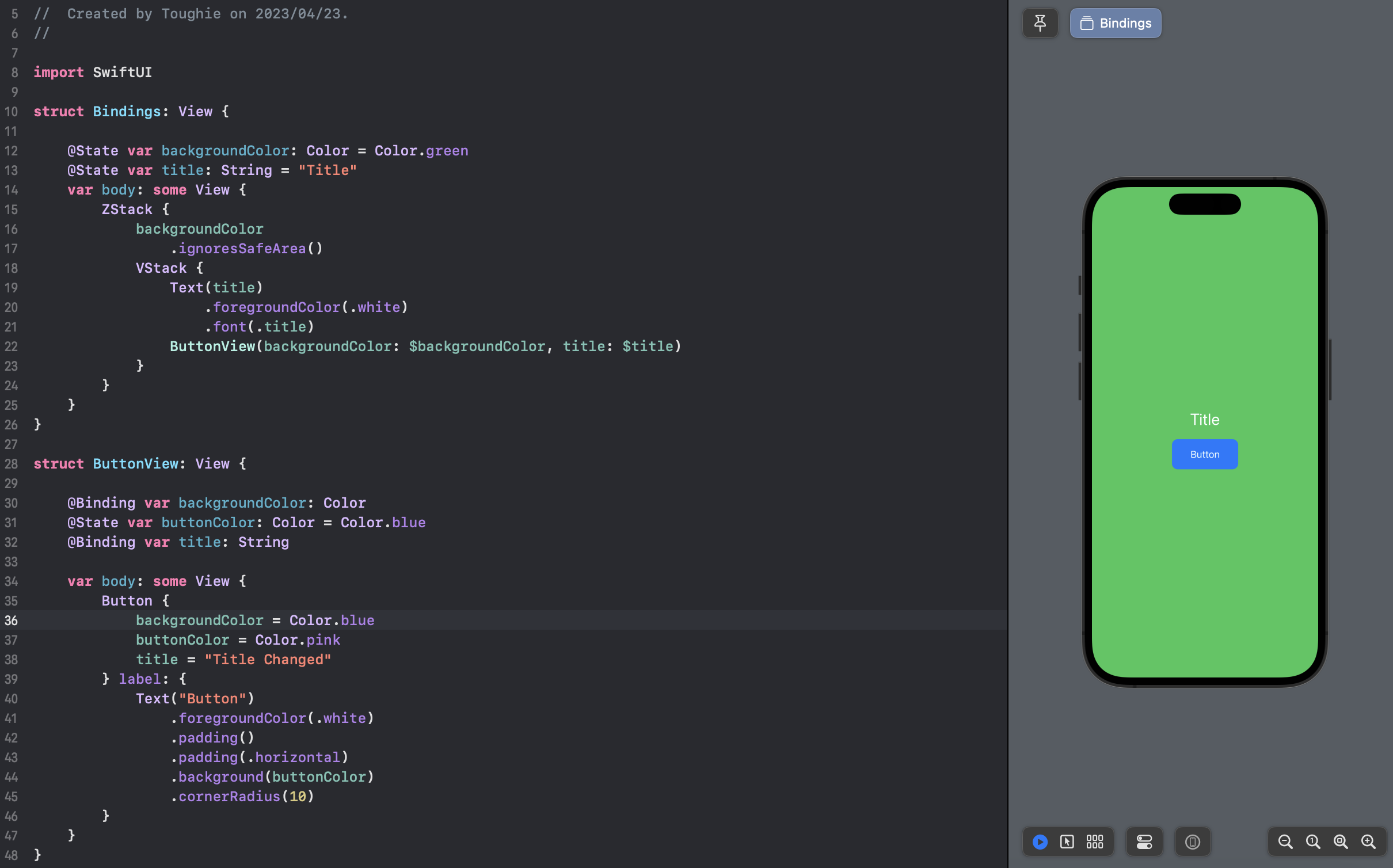
Task: Zoom preview to fit
Action: pos(1340,842)
